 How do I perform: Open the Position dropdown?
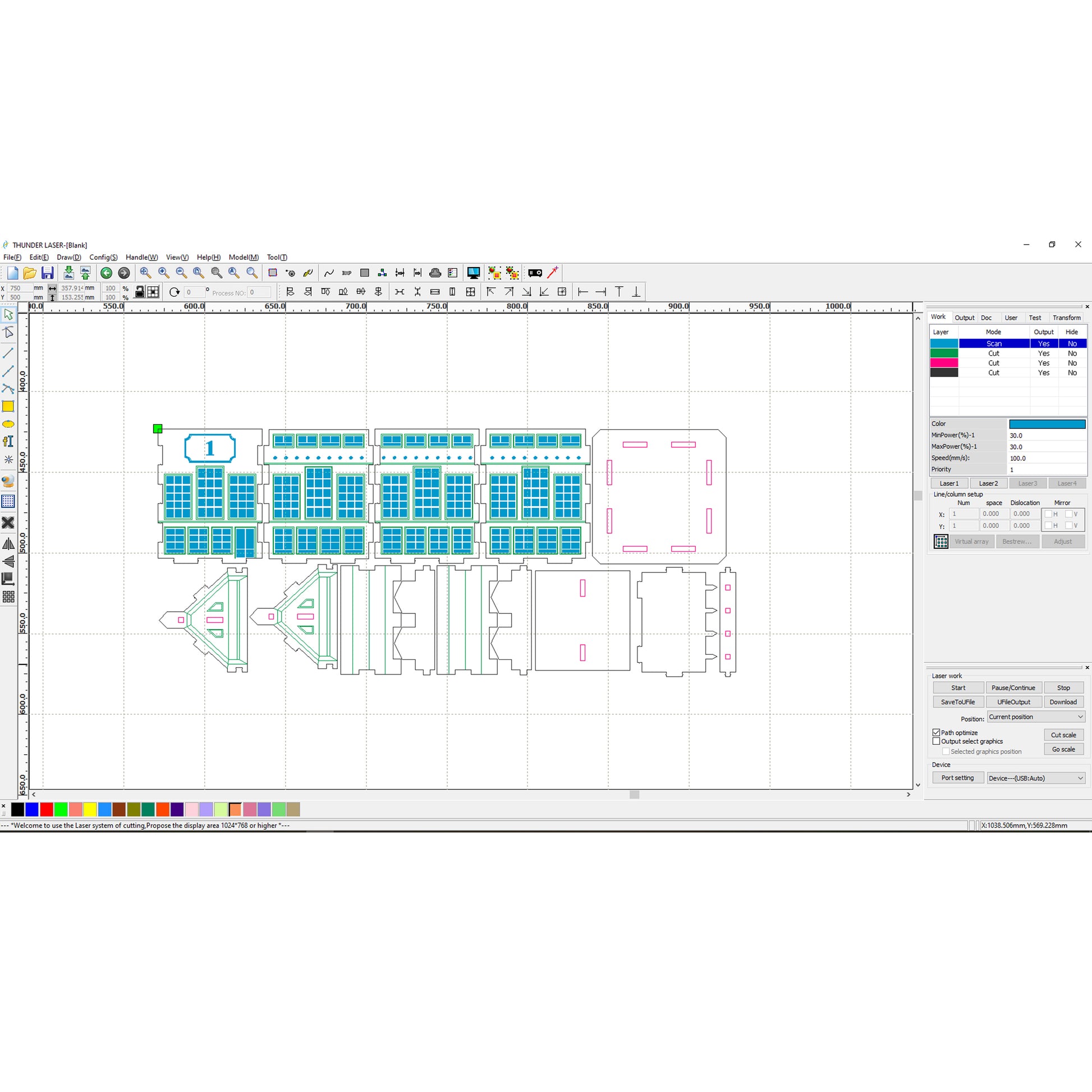point(1035,717)
